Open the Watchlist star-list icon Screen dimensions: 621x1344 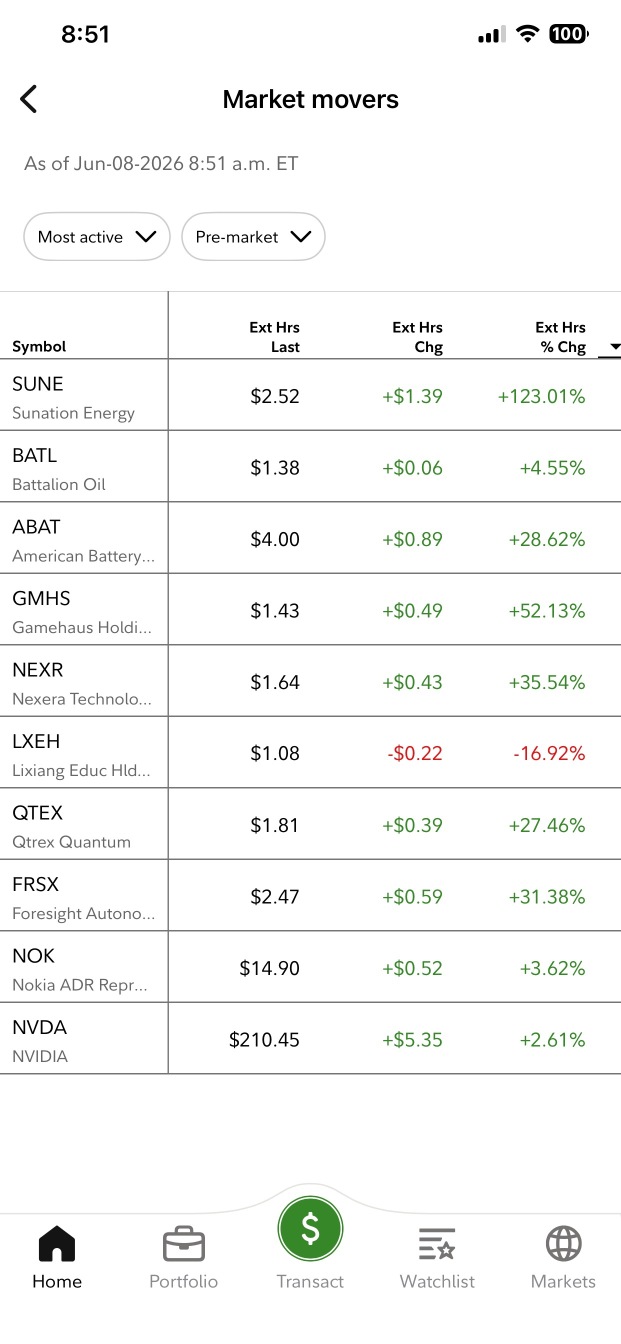point(437,1244)
